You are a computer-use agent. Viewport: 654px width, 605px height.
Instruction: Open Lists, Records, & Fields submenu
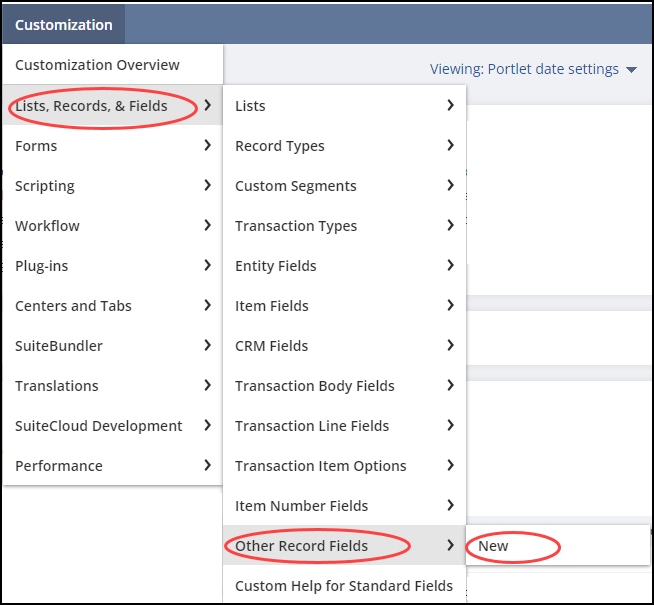(x=91, y=106)
